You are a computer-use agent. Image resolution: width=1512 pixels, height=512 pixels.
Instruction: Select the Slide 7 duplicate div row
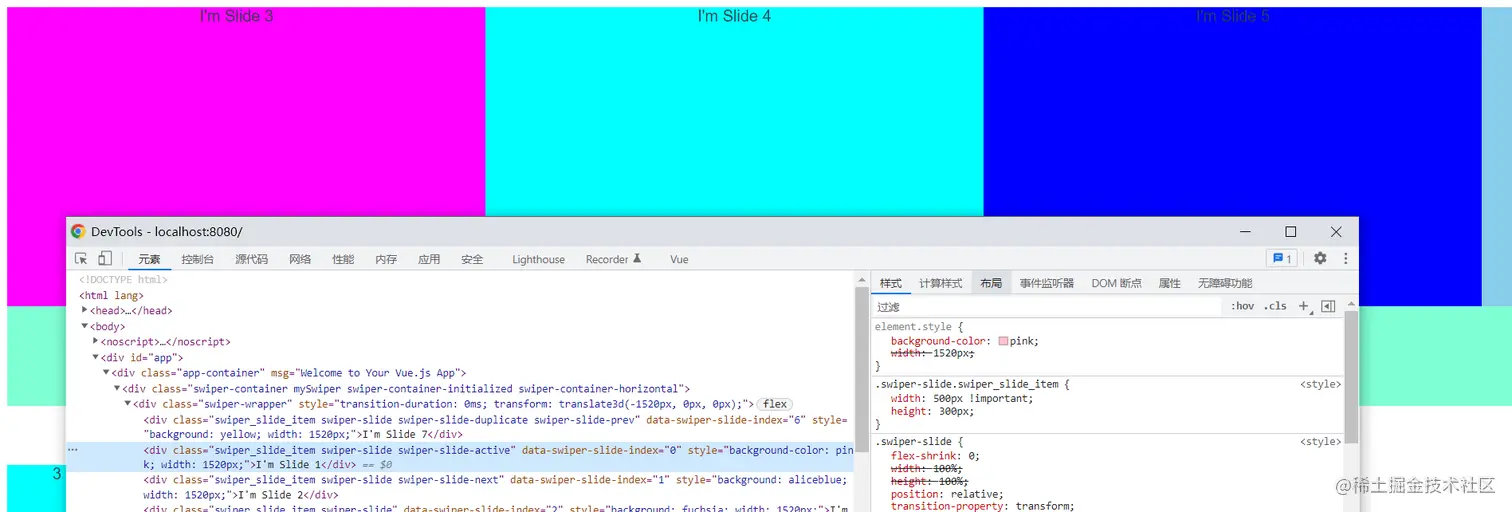(x=460, y=427)
